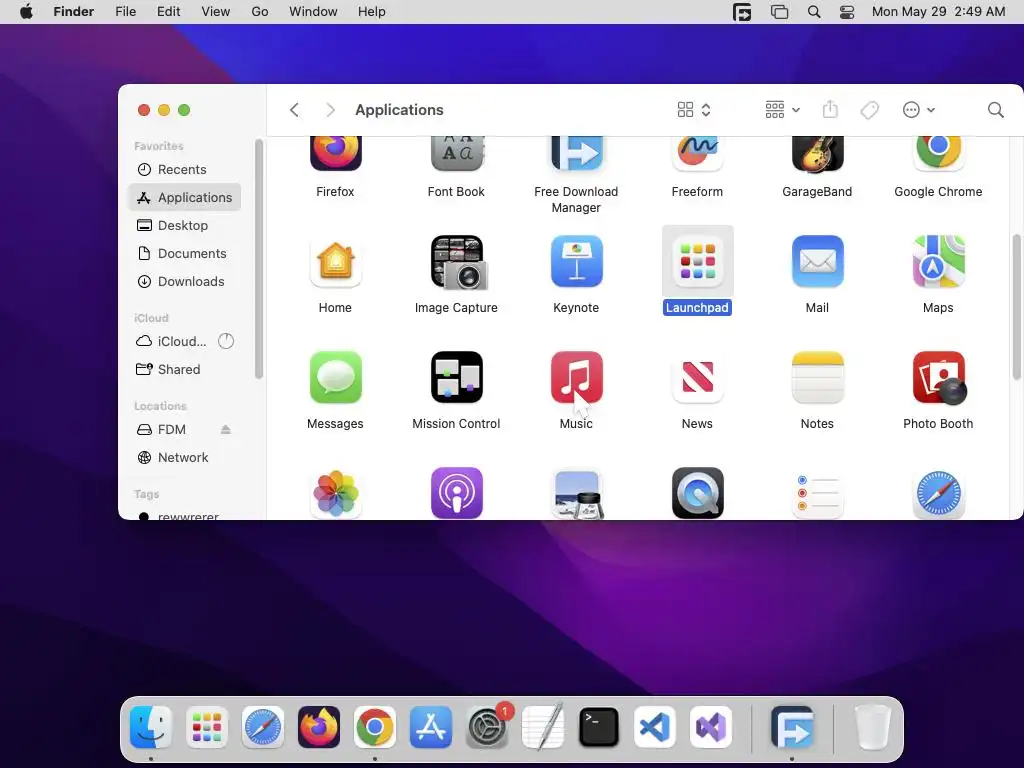Viewport: 1024px width, 768px height.
Task: Select the Photos app icon in the Finder window
Action: (x=335, y=494)
